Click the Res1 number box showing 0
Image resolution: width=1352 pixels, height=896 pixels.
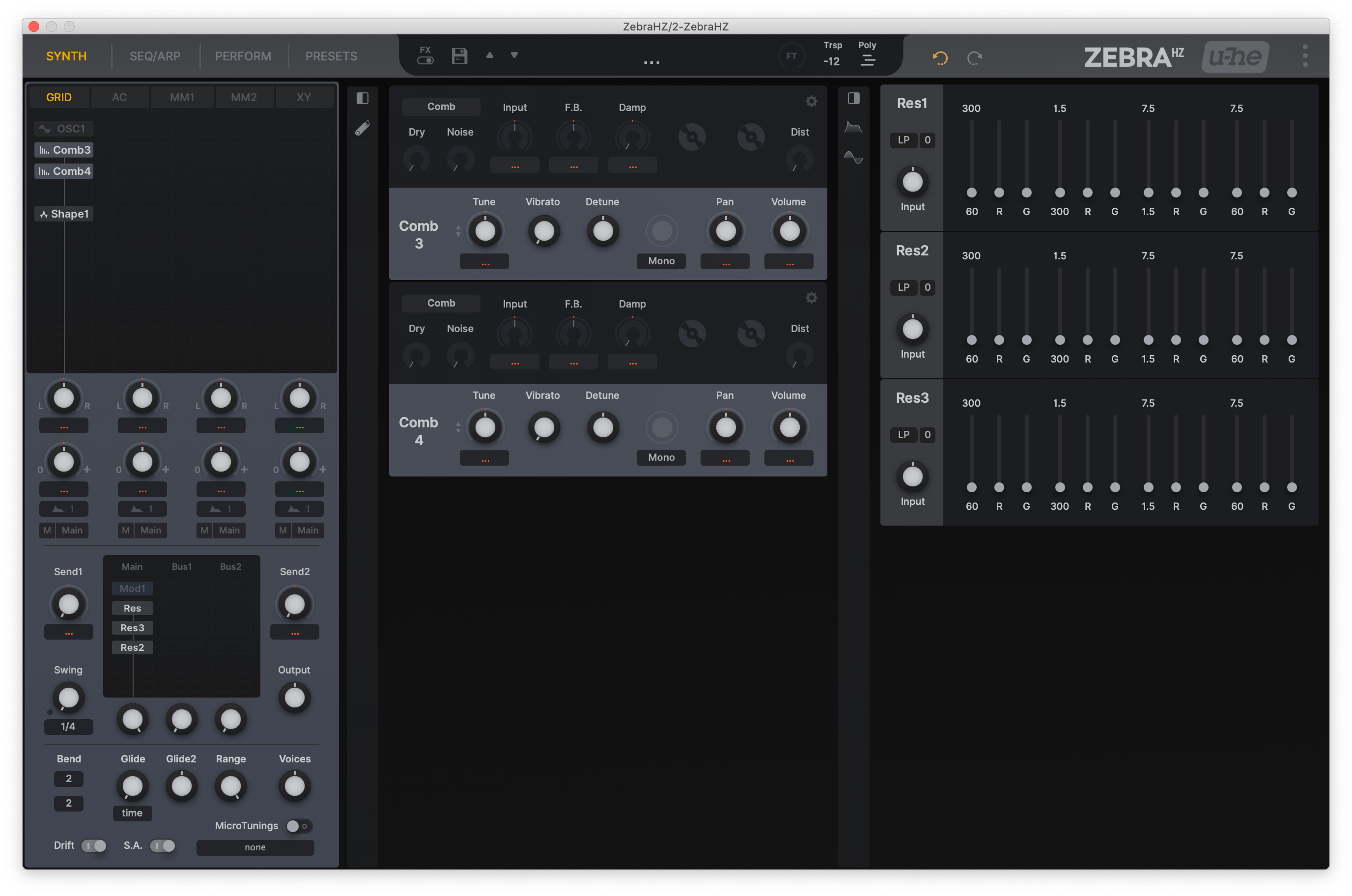pyautogui.click(x=928, y=140)
